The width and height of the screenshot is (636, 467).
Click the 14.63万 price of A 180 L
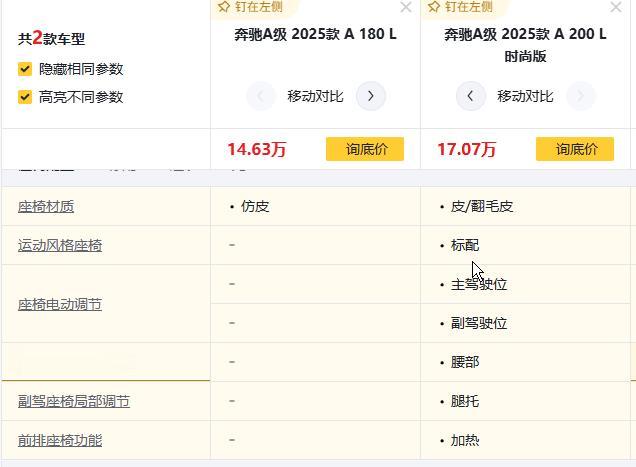coord(256,149)
